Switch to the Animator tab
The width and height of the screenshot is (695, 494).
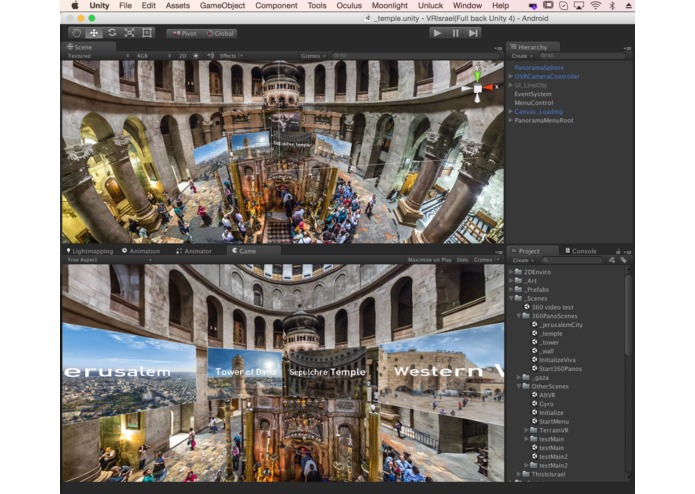[194, 251]
